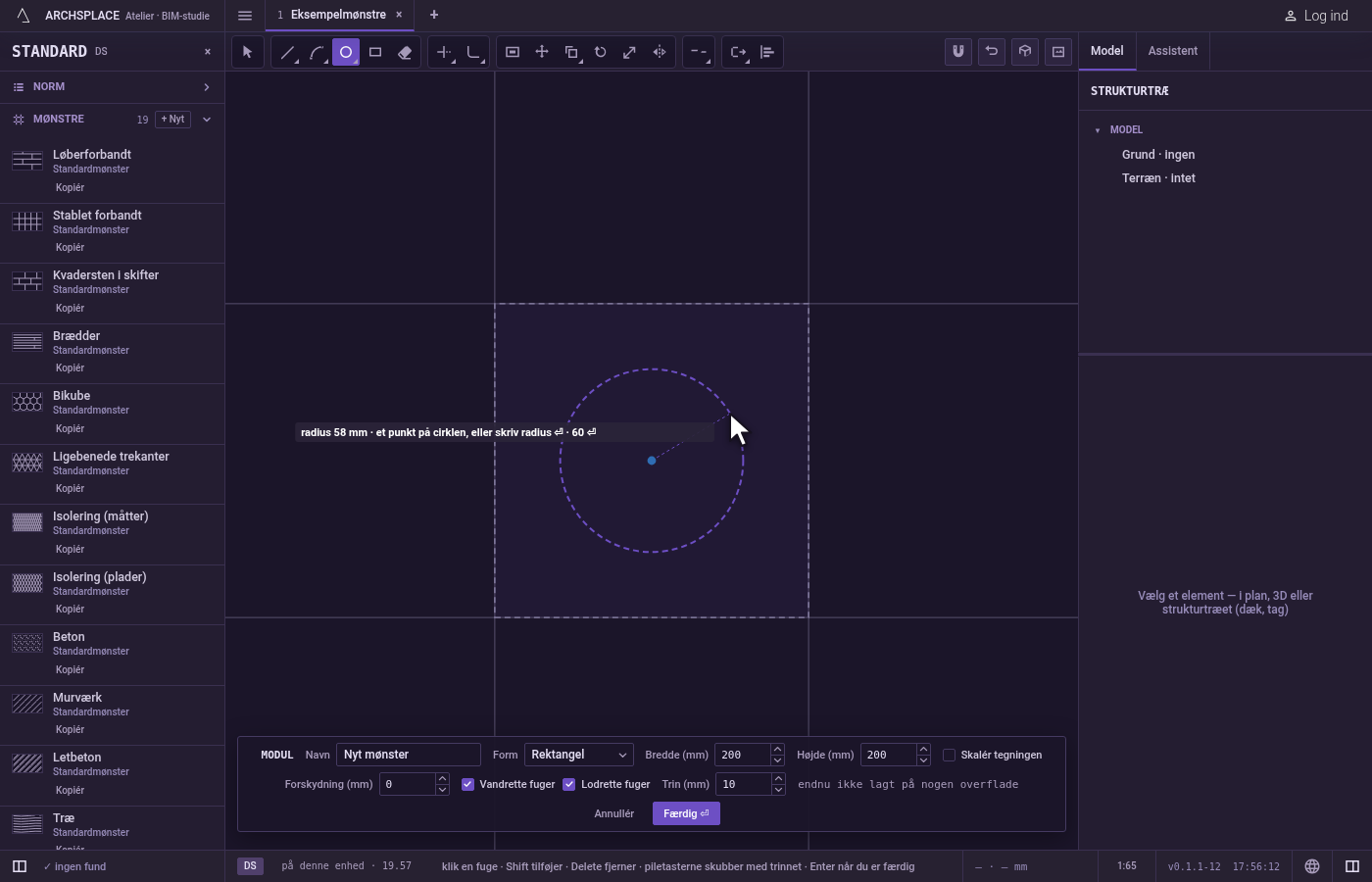Viewport: 1372px width, 882px height.
Task: Click the + Nyt pattern button
Action: click(x=172, y=120)
